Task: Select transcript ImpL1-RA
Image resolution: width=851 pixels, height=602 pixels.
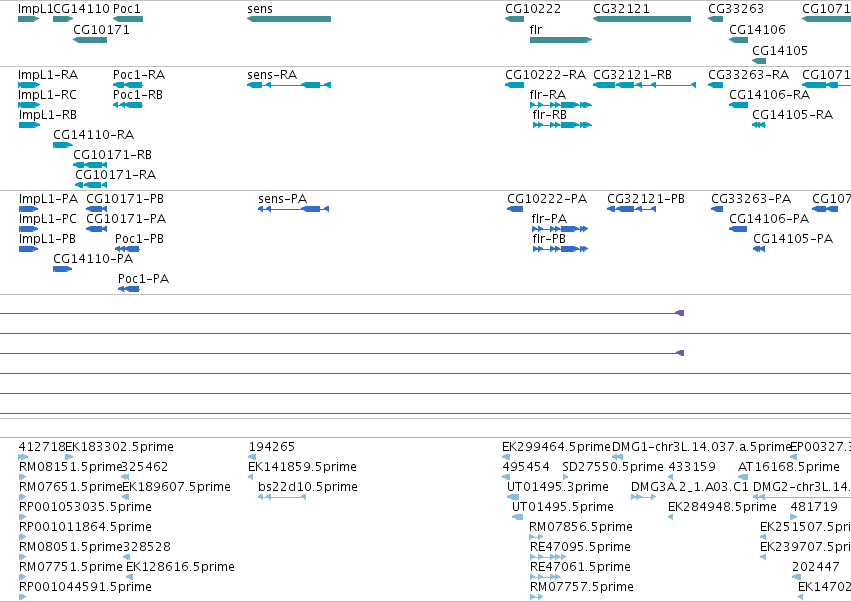Action: pyautogui.click(x=48, y=75)
